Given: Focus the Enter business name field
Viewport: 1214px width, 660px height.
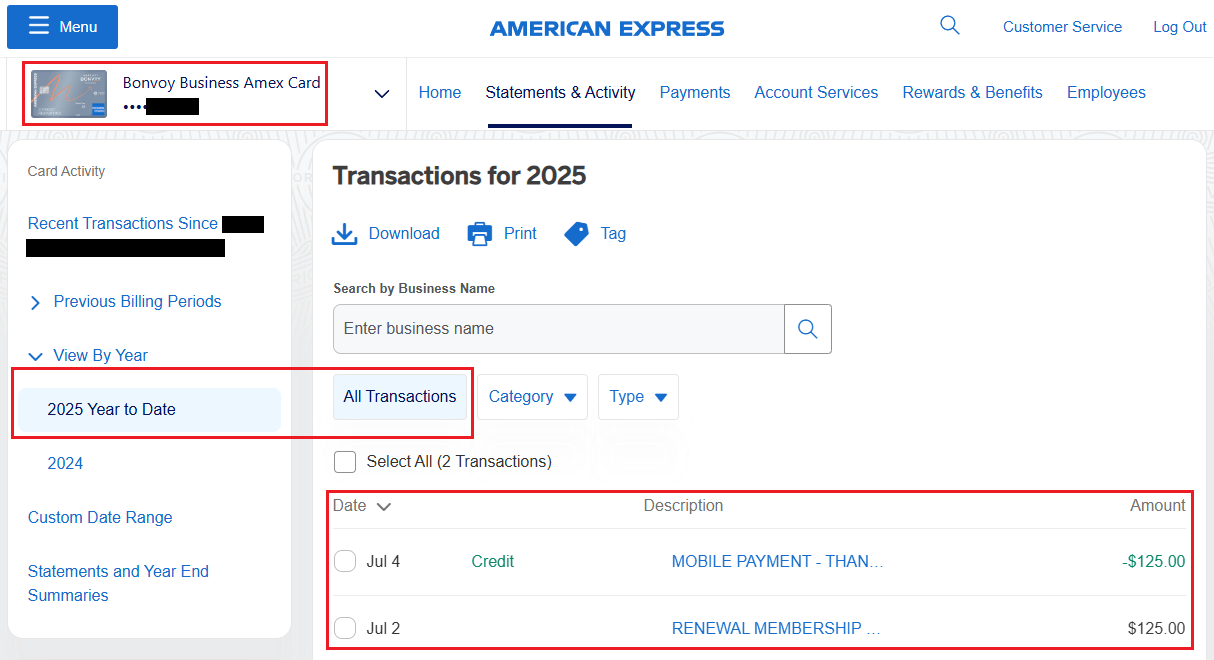Looking at the screenshot, I should pyautogui.click(x=558, y=329).
